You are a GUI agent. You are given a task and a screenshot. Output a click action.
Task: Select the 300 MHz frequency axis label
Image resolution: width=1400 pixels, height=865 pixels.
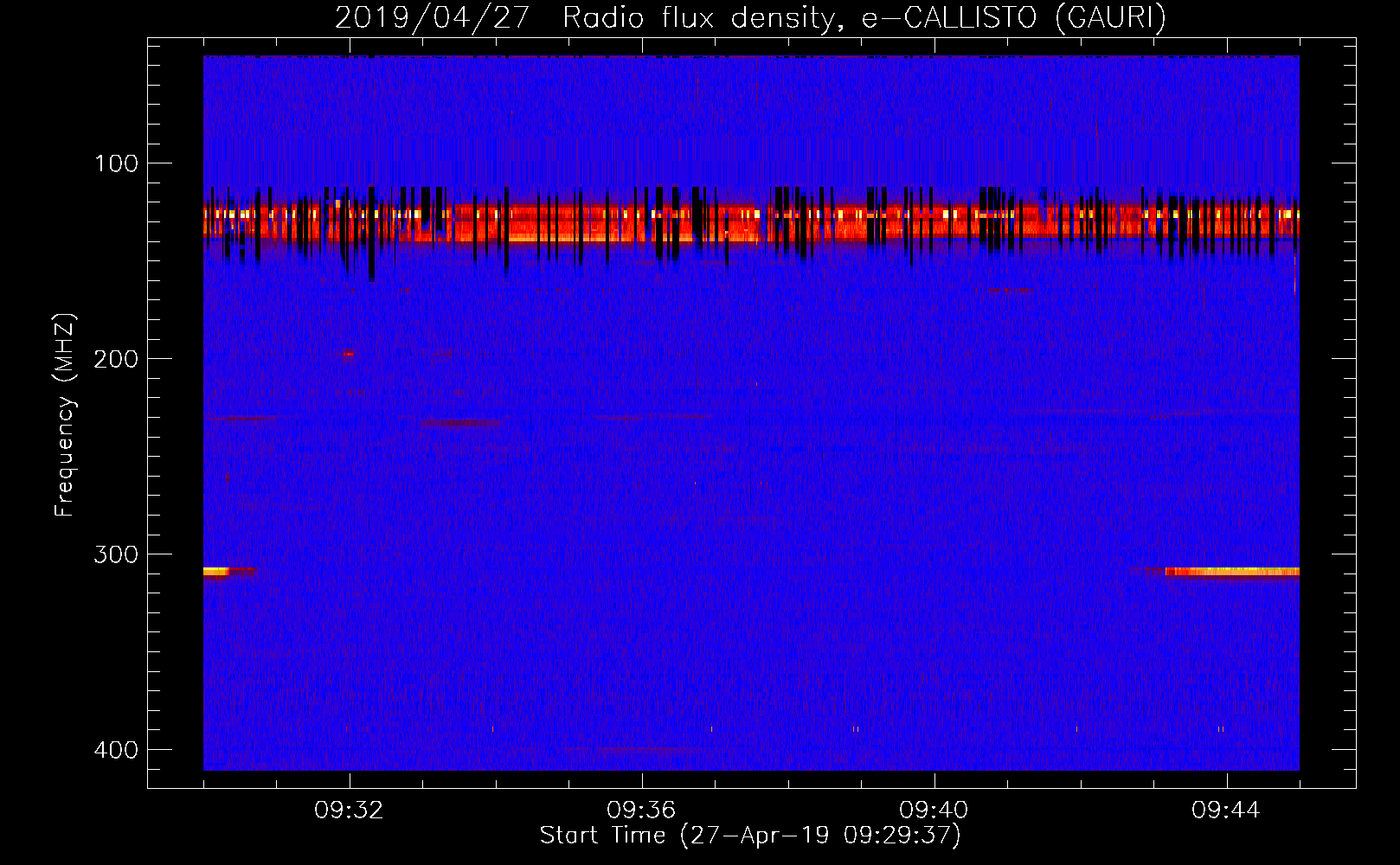click(116, 554)
